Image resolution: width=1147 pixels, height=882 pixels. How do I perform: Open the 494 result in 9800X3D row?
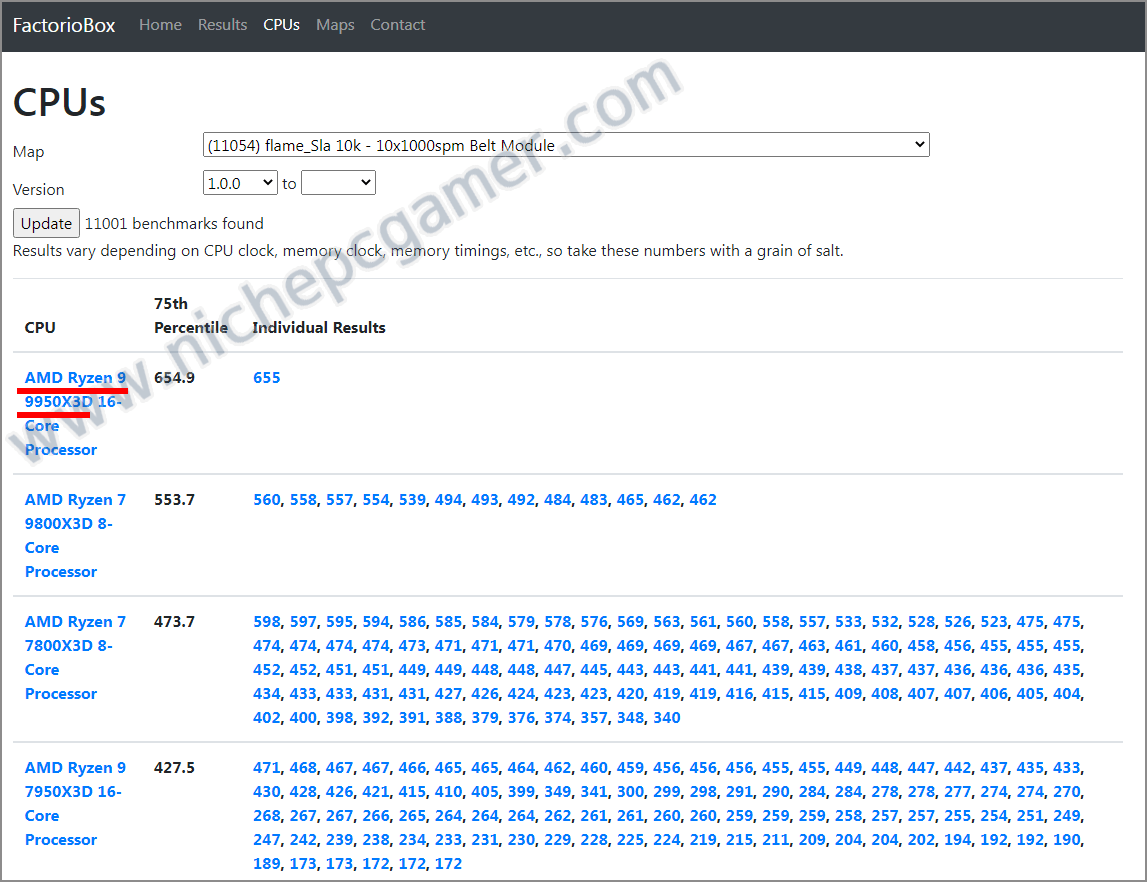[448, 500]
